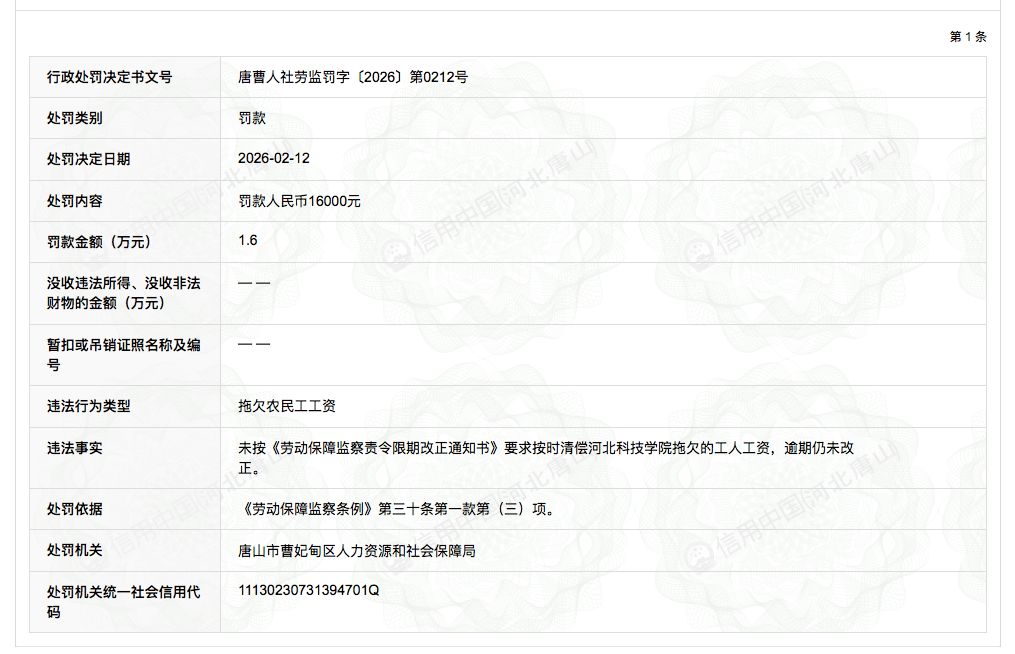The height and width of the screenshot is (654, 1015).
Task: Select the 违法行为类型 label
Action: [88, 406]
